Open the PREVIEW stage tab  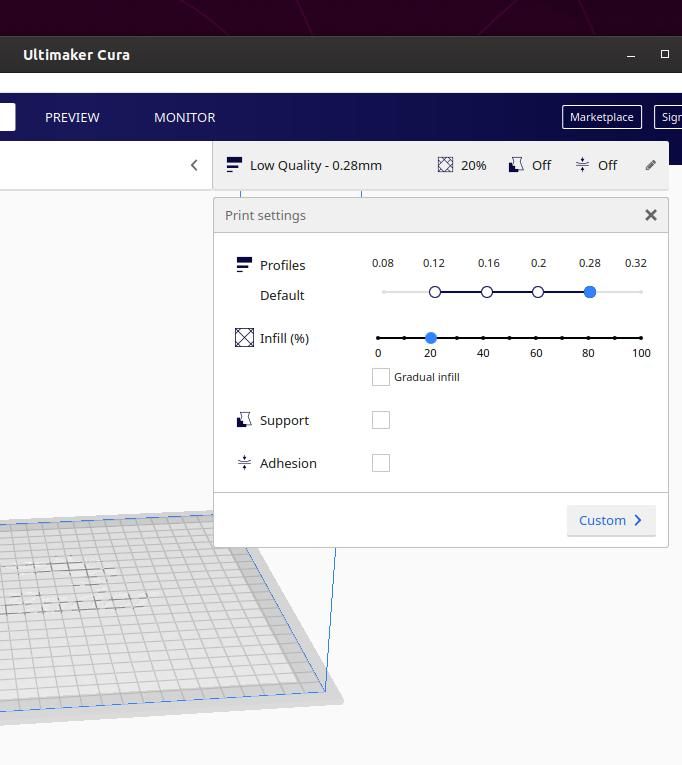tap(72, 118)
